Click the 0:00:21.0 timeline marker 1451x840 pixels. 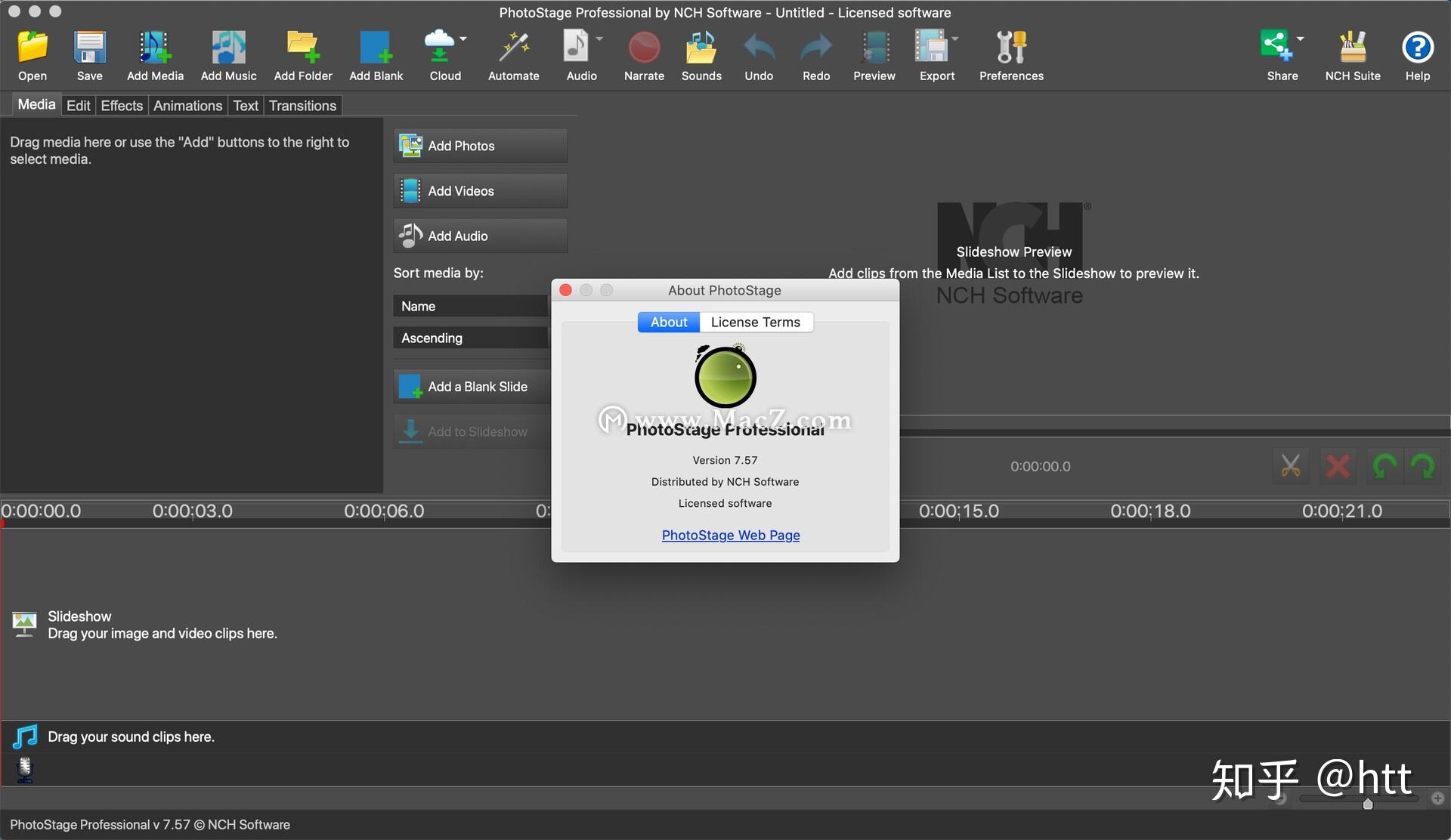pyautogui.click(x=1341, y=511)
